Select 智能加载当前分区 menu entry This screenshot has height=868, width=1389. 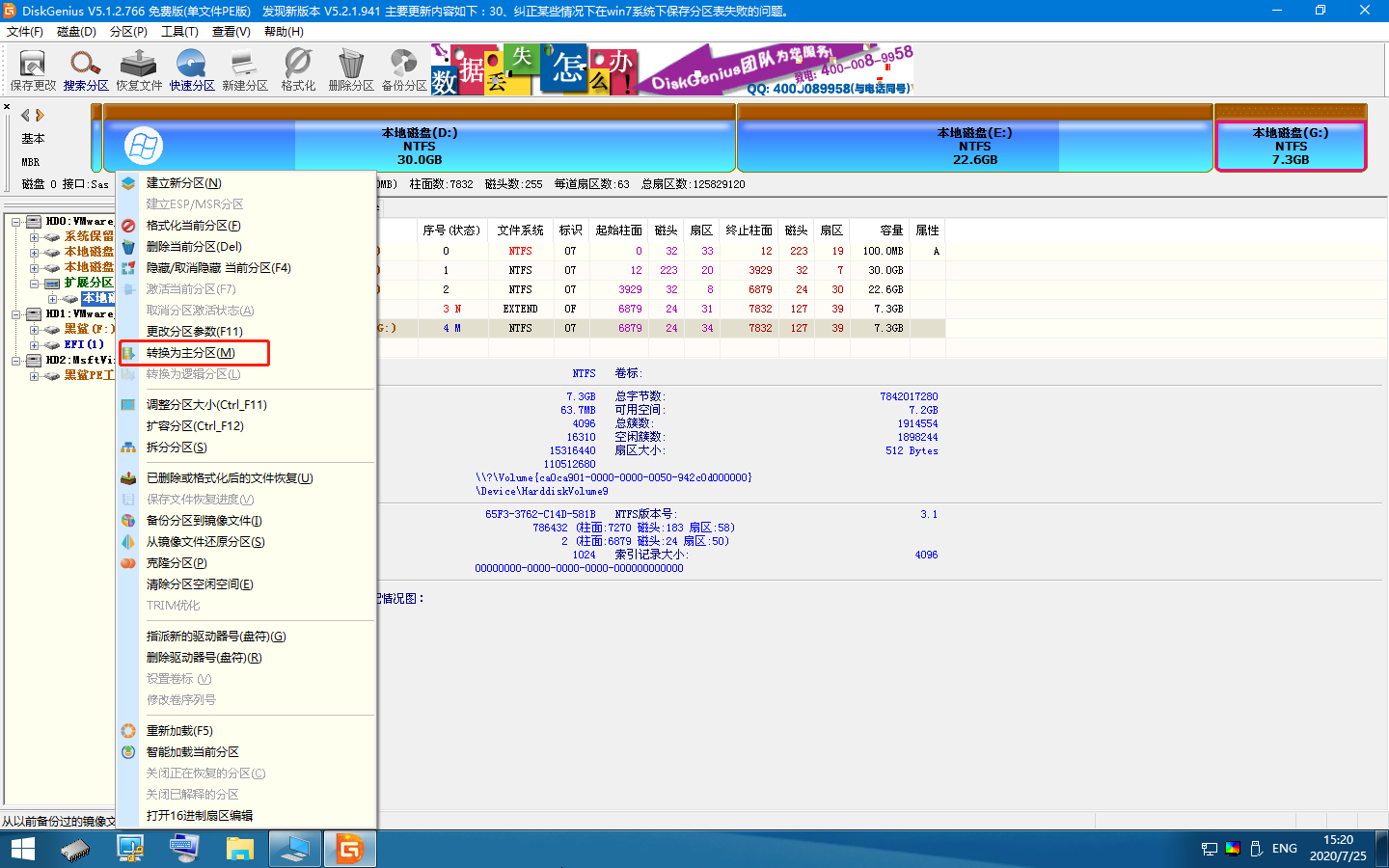coord(246,752)
